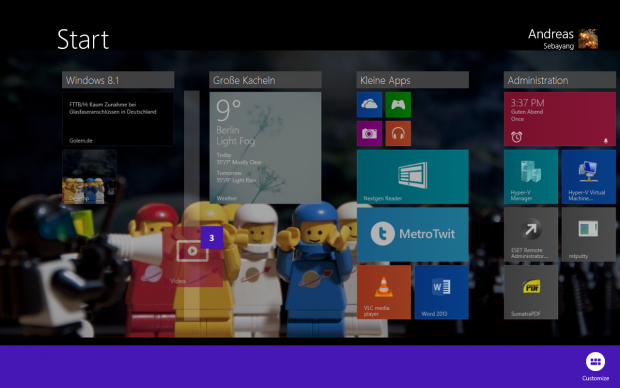The image size is (620, 388).
Task: Launch ESET Remote Administrator tile
Action: 531,235
